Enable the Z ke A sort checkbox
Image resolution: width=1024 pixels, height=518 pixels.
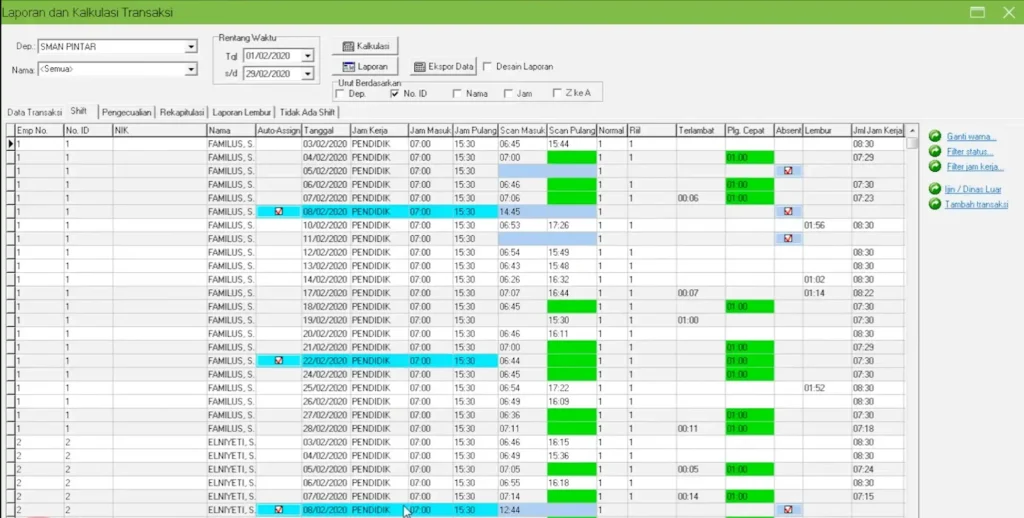[x=557, y=93]
